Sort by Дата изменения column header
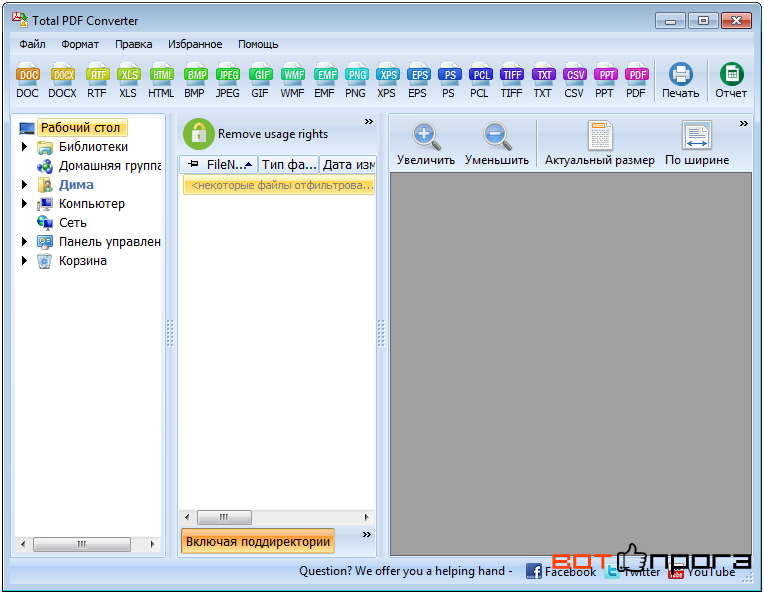The width and height of the screenshot is (764, 594). 348,165
